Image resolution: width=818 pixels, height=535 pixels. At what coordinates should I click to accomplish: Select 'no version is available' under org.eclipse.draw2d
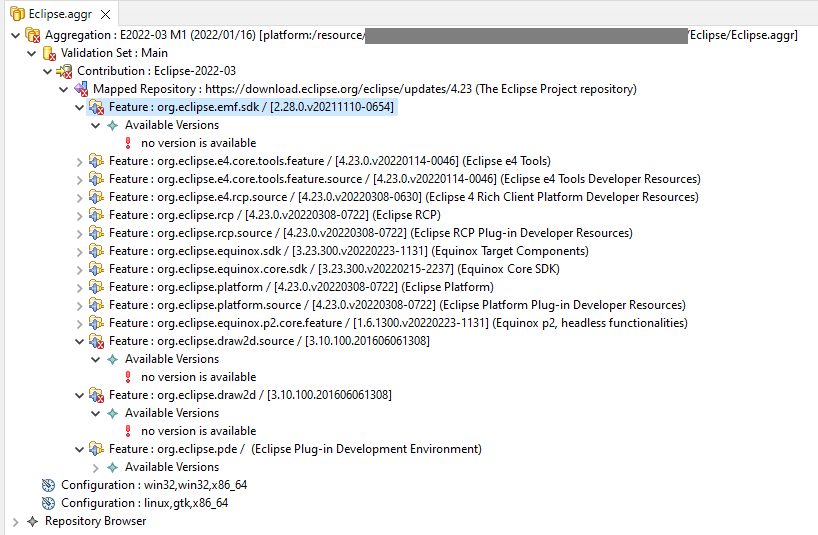click(x=198, y=431)
